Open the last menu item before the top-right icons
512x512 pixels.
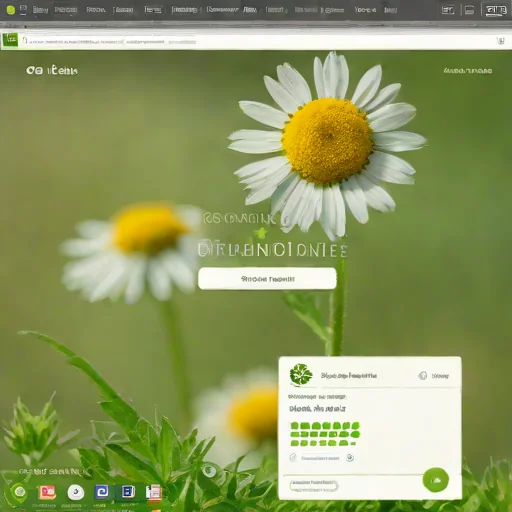(x=391, y=10)
